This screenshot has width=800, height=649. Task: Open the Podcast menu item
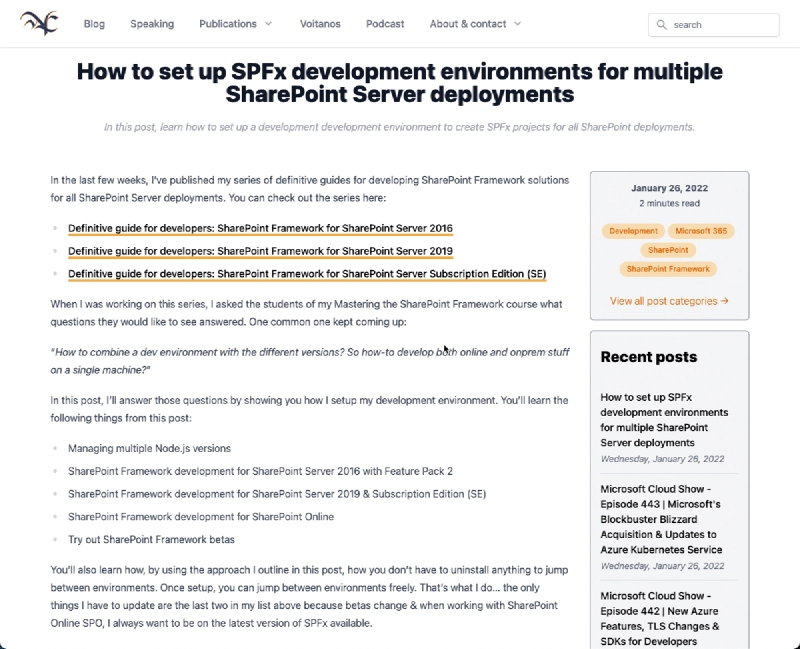[x=385, y=23]
